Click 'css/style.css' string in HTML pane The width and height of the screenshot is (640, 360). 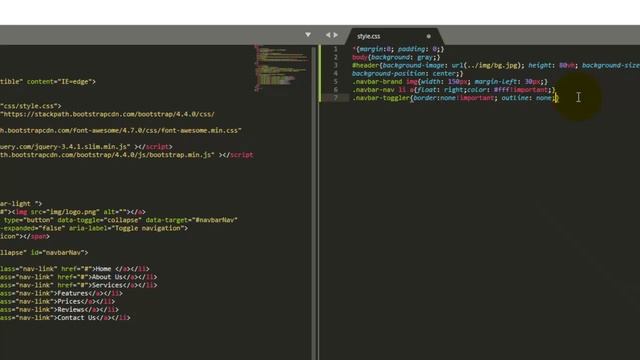(x=30, y=106)
